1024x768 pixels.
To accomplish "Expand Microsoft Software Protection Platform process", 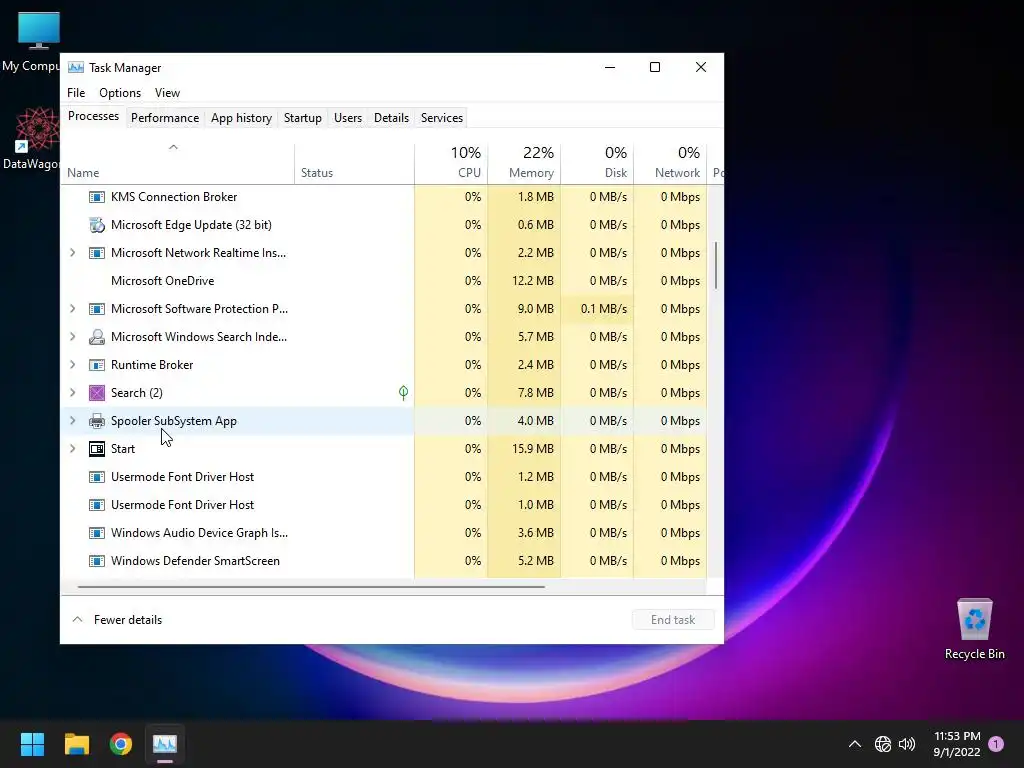I will click(x=72, y=309).
